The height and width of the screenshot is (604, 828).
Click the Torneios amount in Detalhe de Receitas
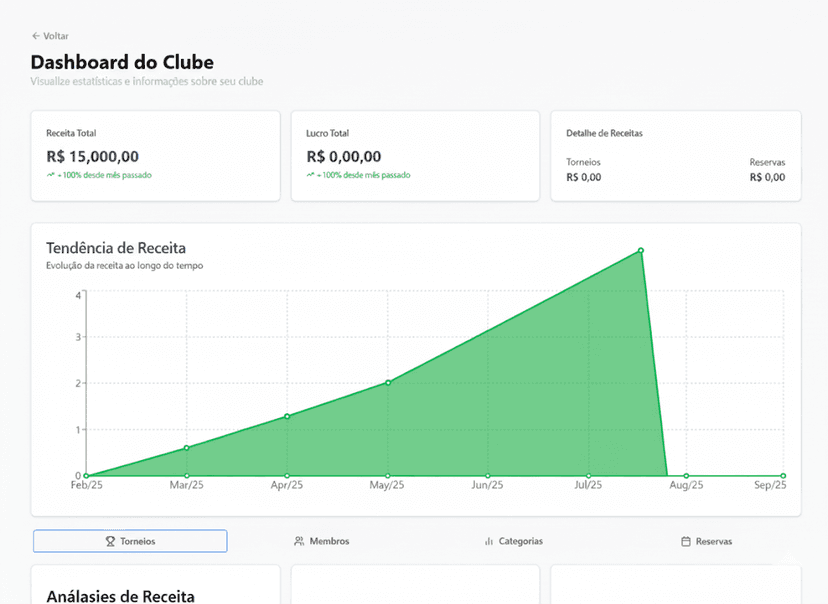(x=583, y=178)
